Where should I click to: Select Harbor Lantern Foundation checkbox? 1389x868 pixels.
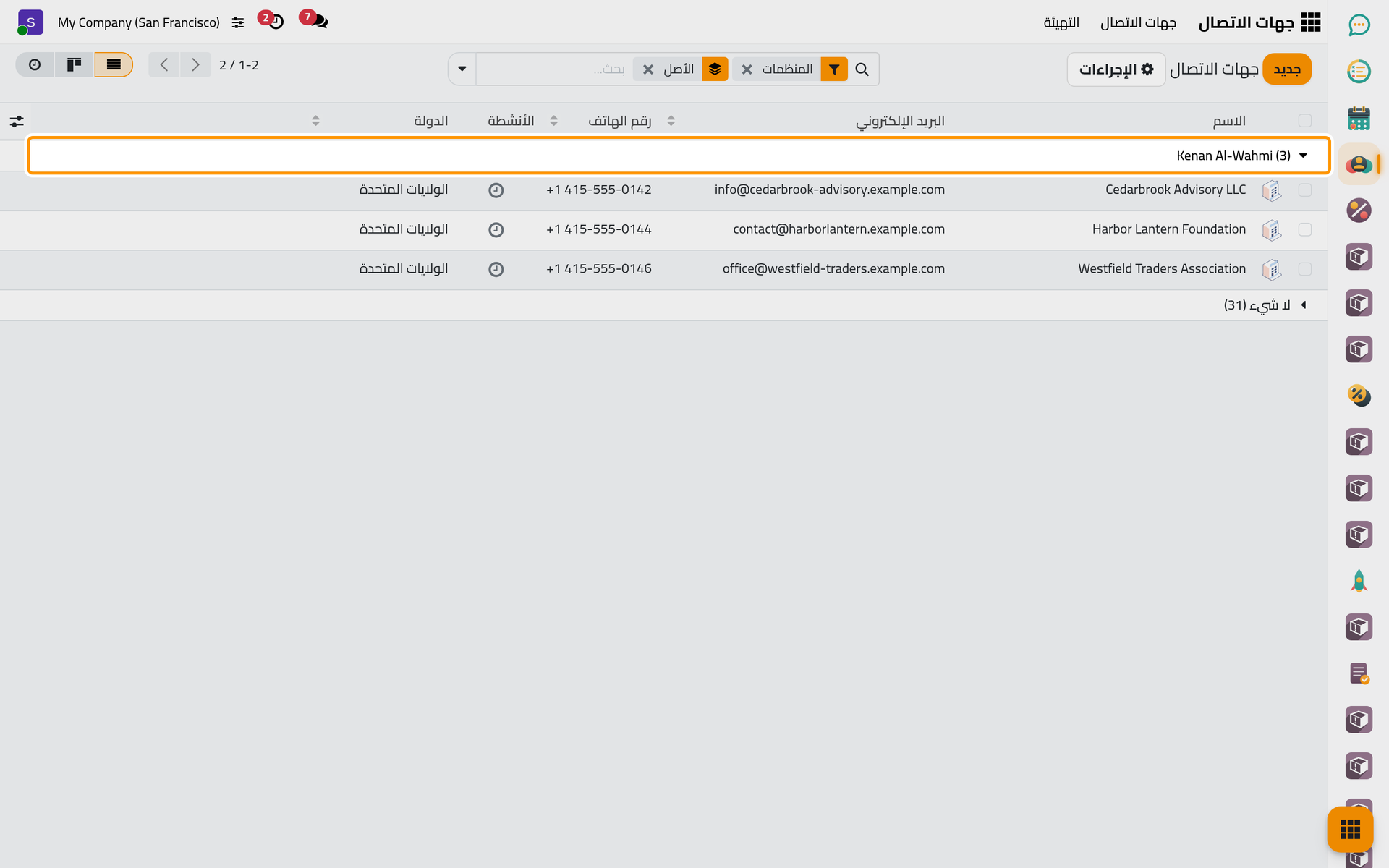tap(1305, 229)
